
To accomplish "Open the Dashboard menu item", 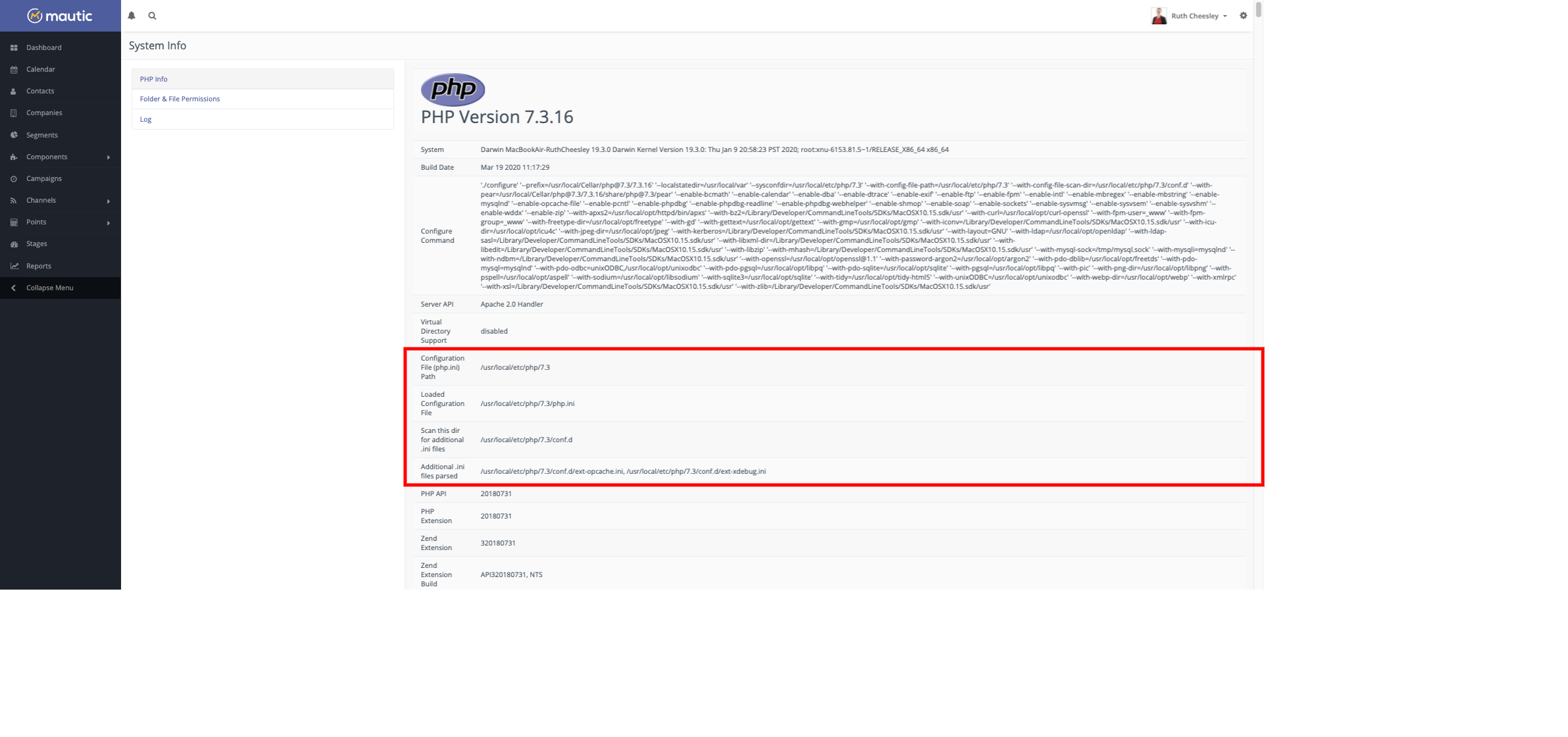I will coord(44,47).
